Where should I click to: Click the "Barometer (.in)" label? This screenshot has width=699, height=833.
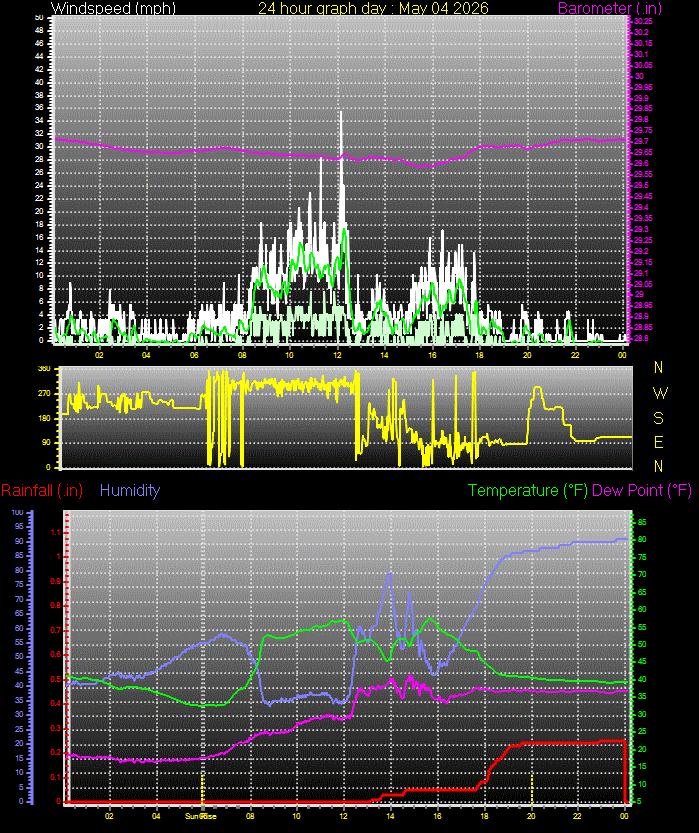pos(610,8)
